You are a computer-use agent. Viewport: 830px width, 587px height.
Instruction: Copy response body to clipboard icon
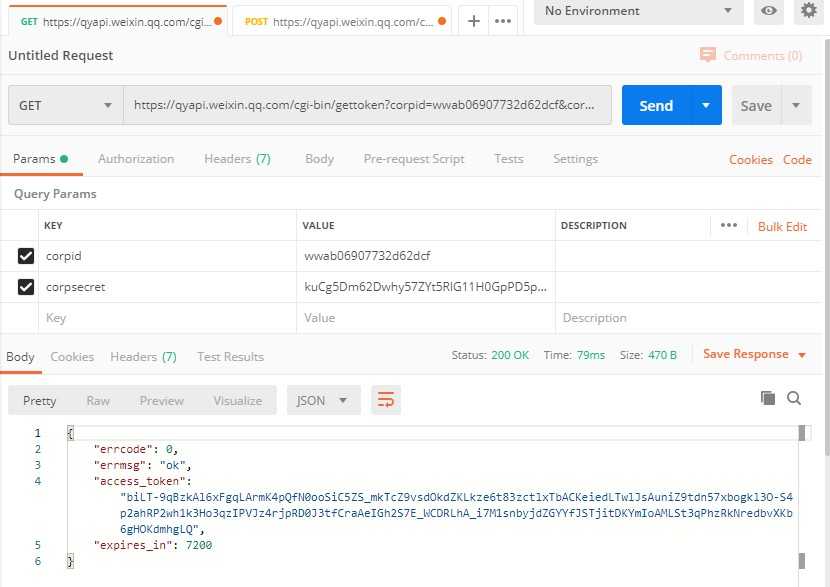[x=768, y=398]
